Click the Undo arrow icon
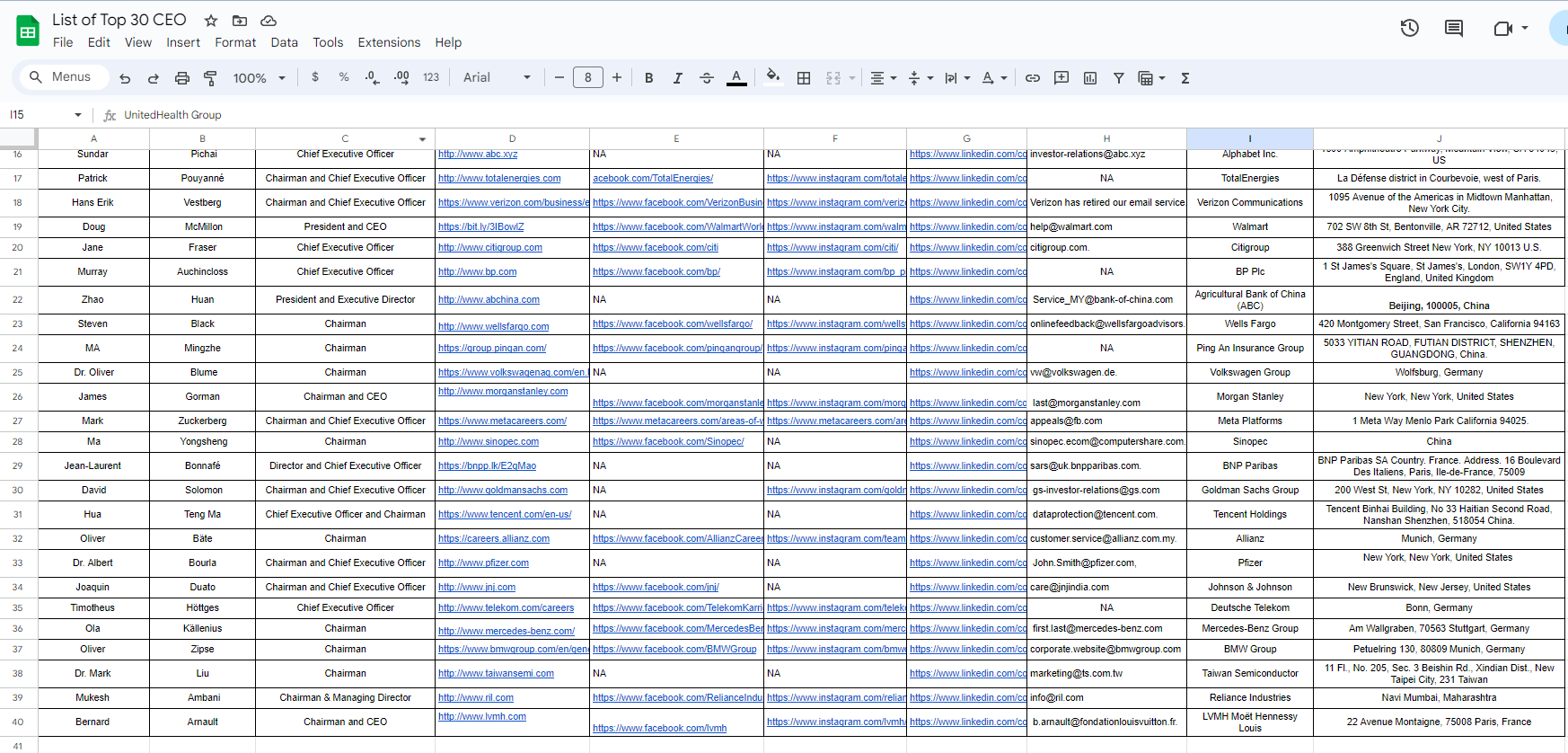This screenshot has height=753, width=1568. pos(125,78)
